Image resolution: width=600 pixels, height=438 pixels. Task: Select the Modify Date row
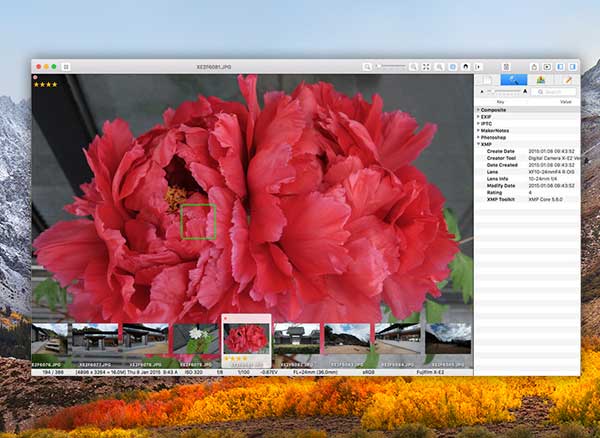coord(527,186)
